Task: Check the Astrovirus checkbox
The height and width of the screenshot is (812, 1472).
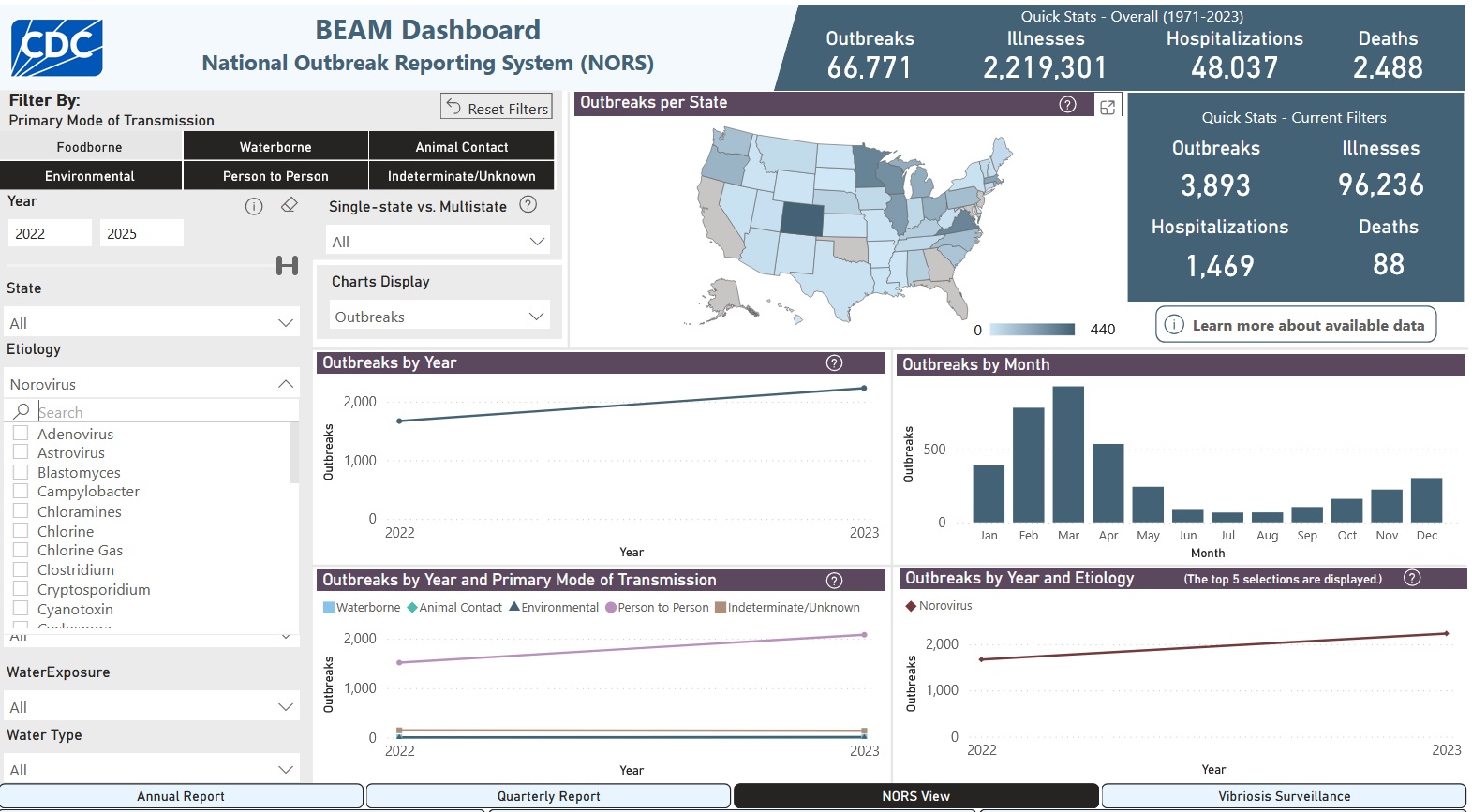Action: pyautogui.click(x=21, y=451)
